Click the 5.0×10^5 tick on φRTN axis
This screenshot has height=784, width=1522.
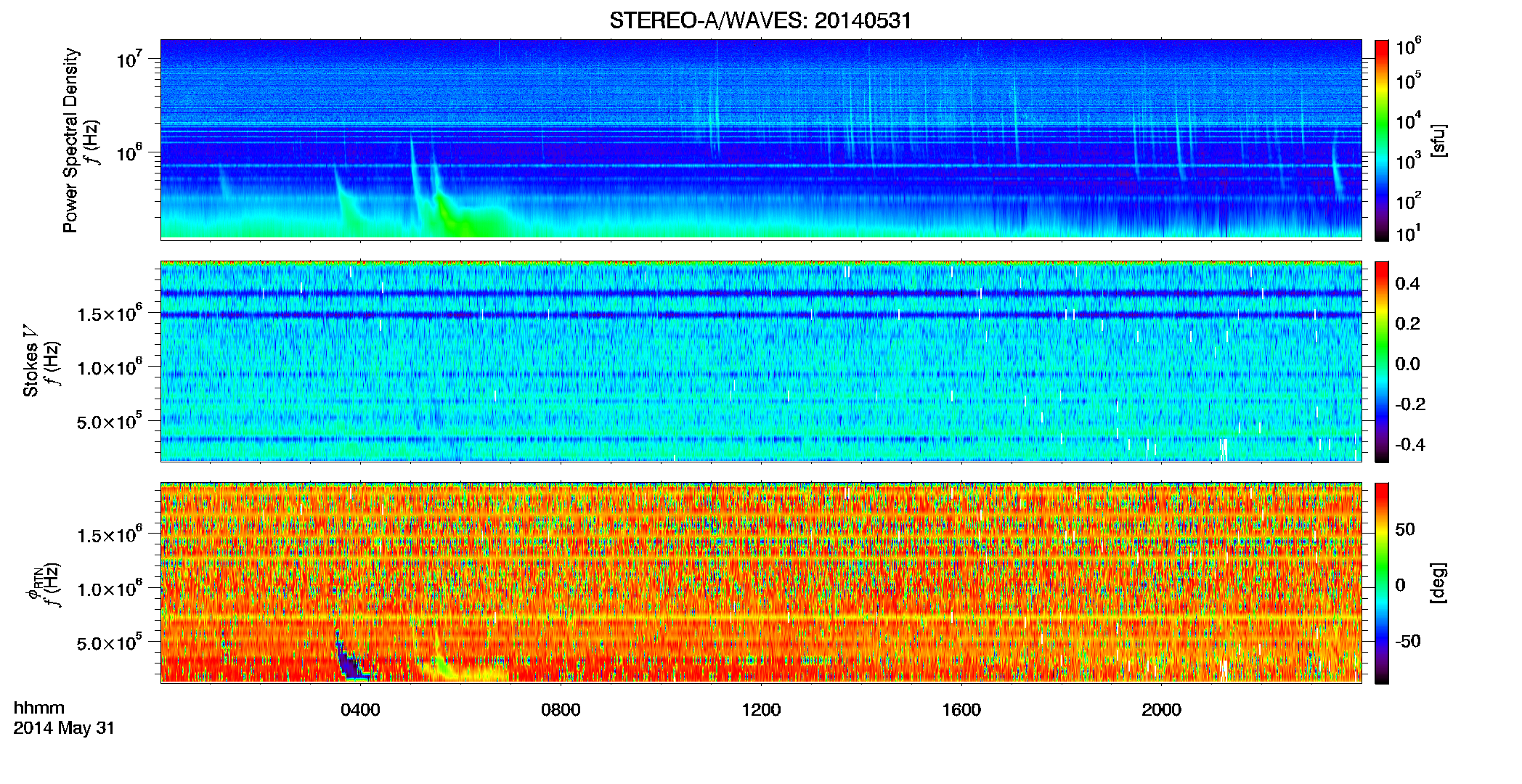[x=110, y=642]
